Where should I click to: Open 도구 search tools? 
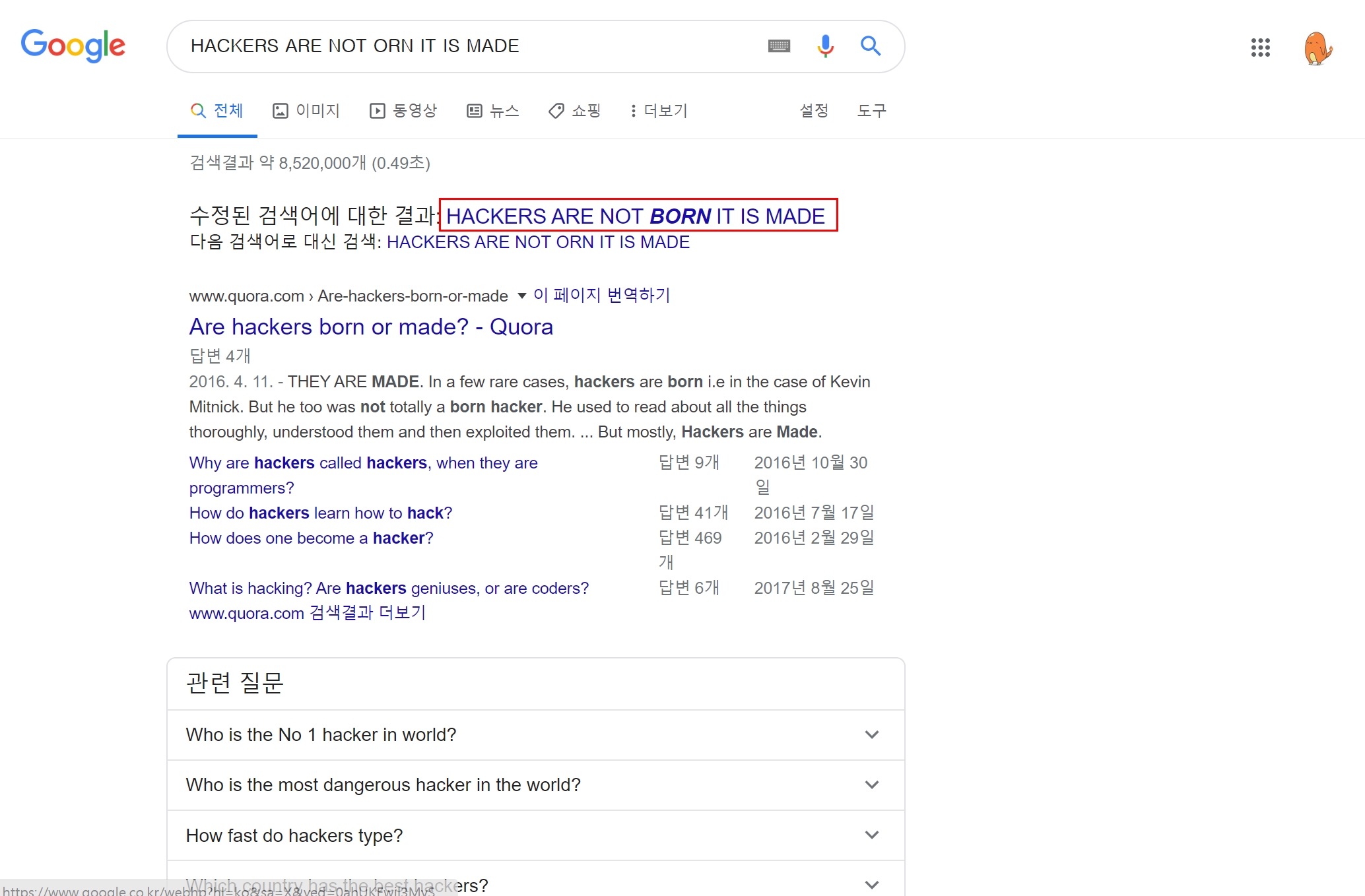[871, 111]
